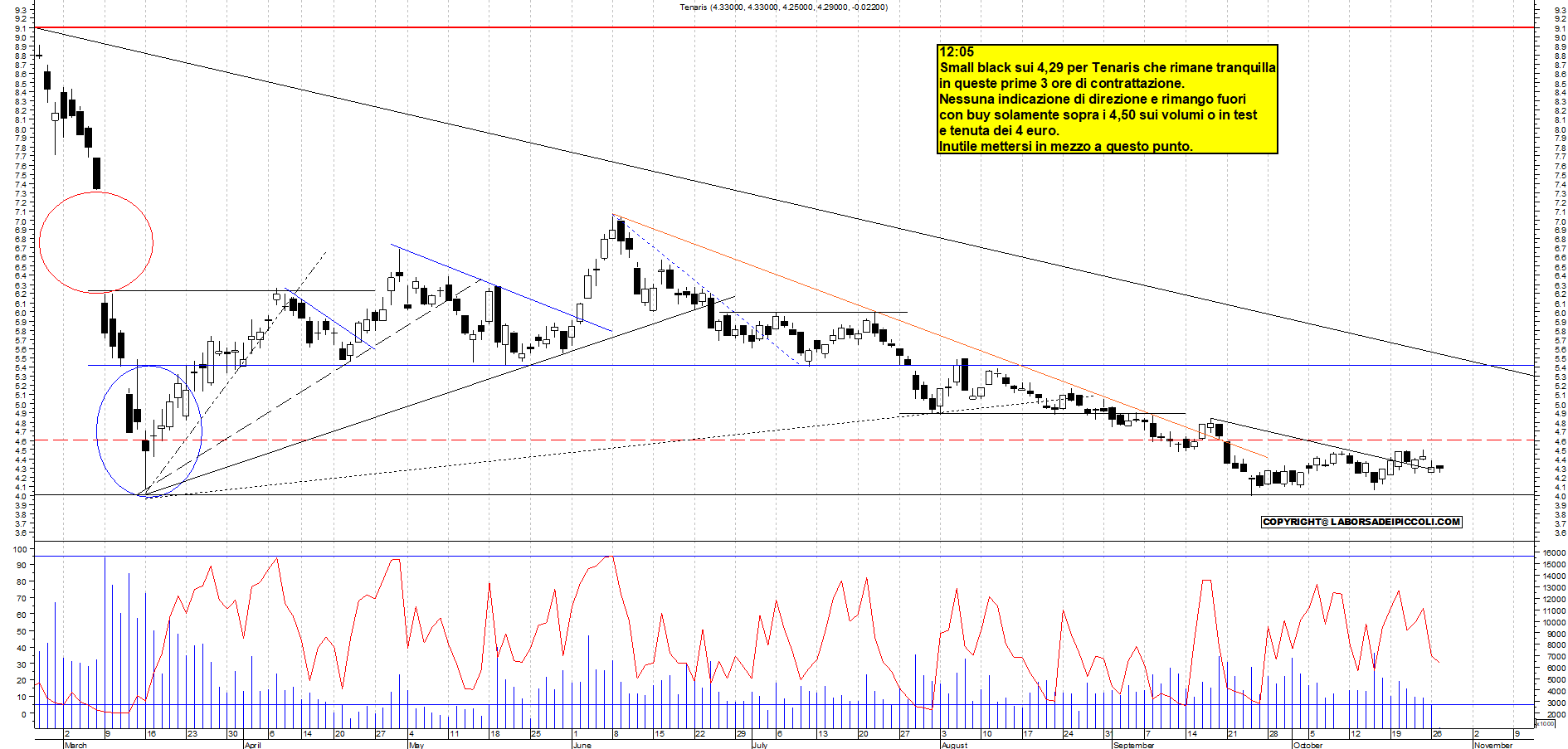Click date label '25' on the time axis
Image resolution: width=1568 pixels, height=749 pixels.
tap(536, 734)
